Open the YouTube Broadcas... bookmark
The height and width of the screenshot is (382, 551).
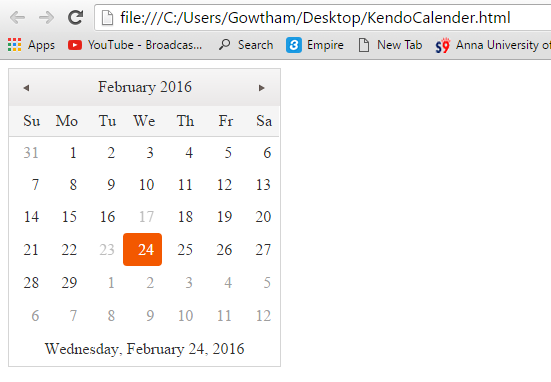click(135, 45)
